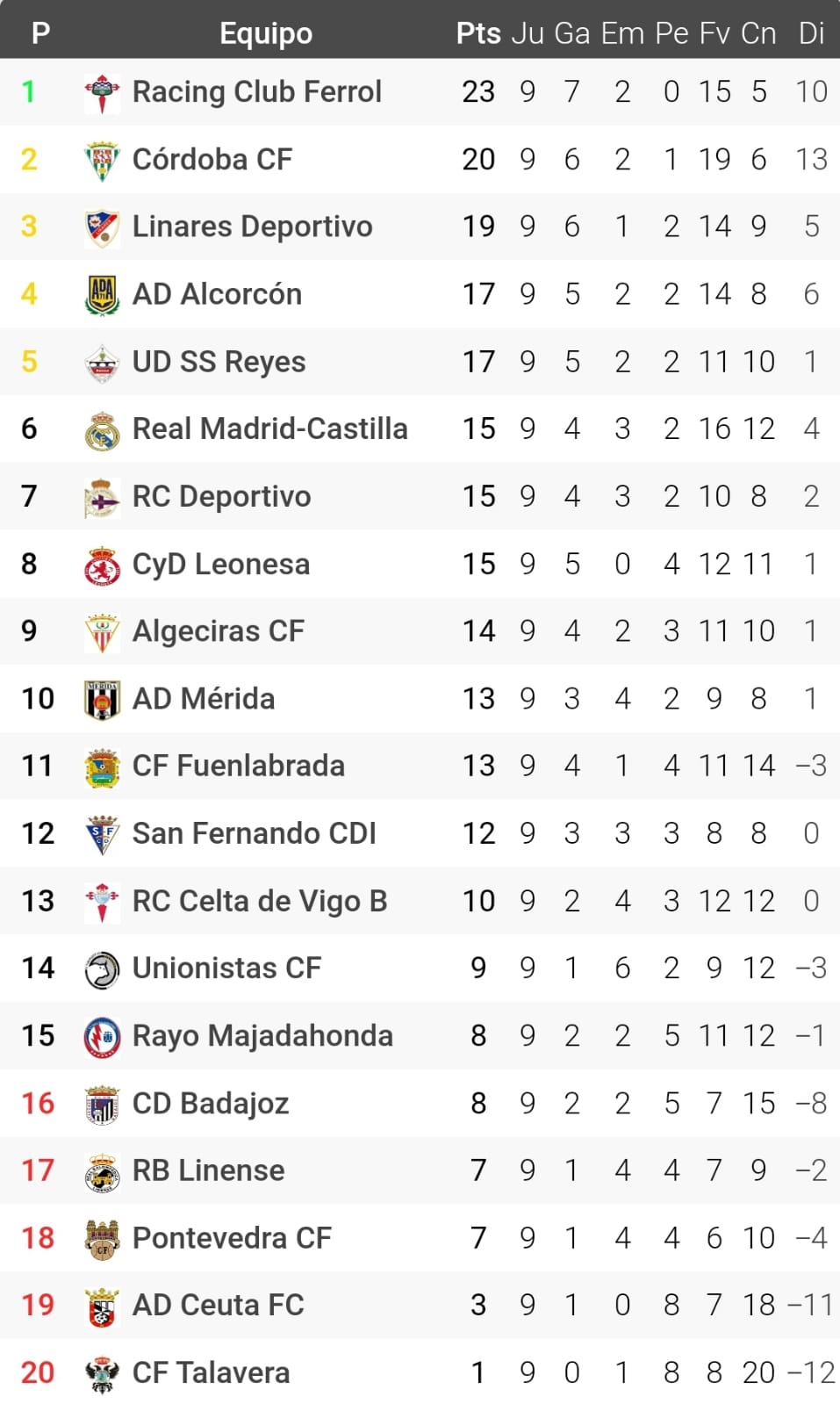Click the Rayo Majadahonda crest icon

[x=102, y=1036]
